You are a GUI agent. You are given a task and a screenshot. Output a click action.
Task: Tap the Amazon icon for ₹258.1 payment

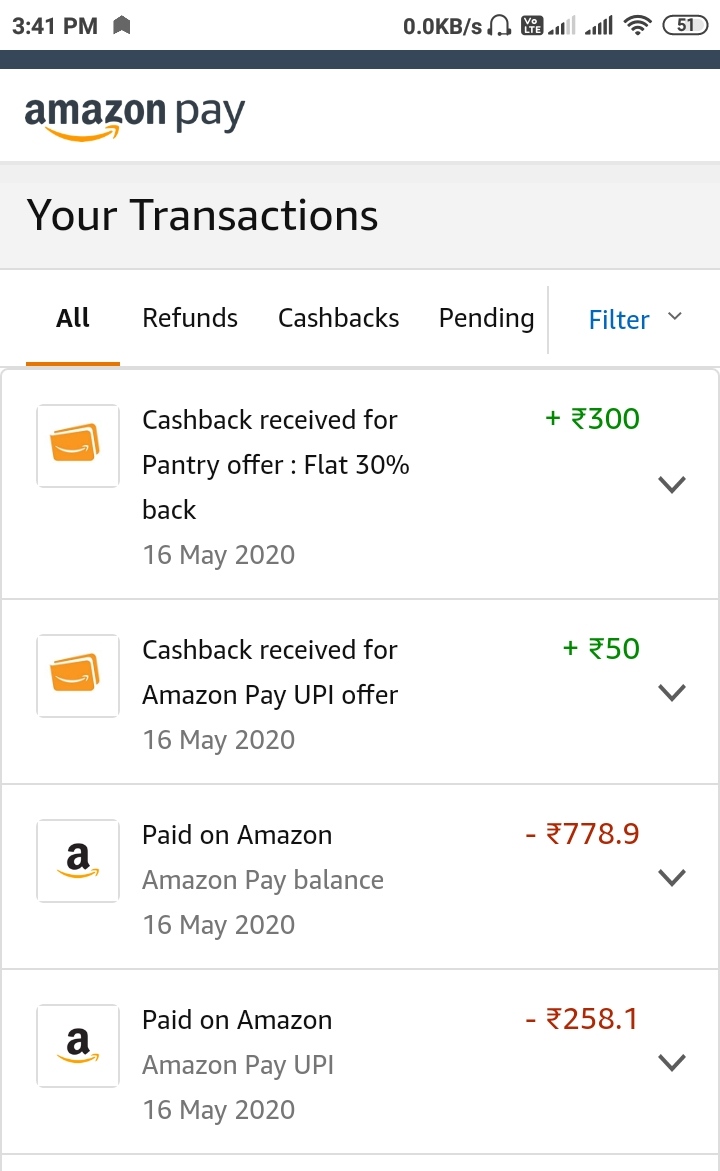click(x=78, y=1046)
